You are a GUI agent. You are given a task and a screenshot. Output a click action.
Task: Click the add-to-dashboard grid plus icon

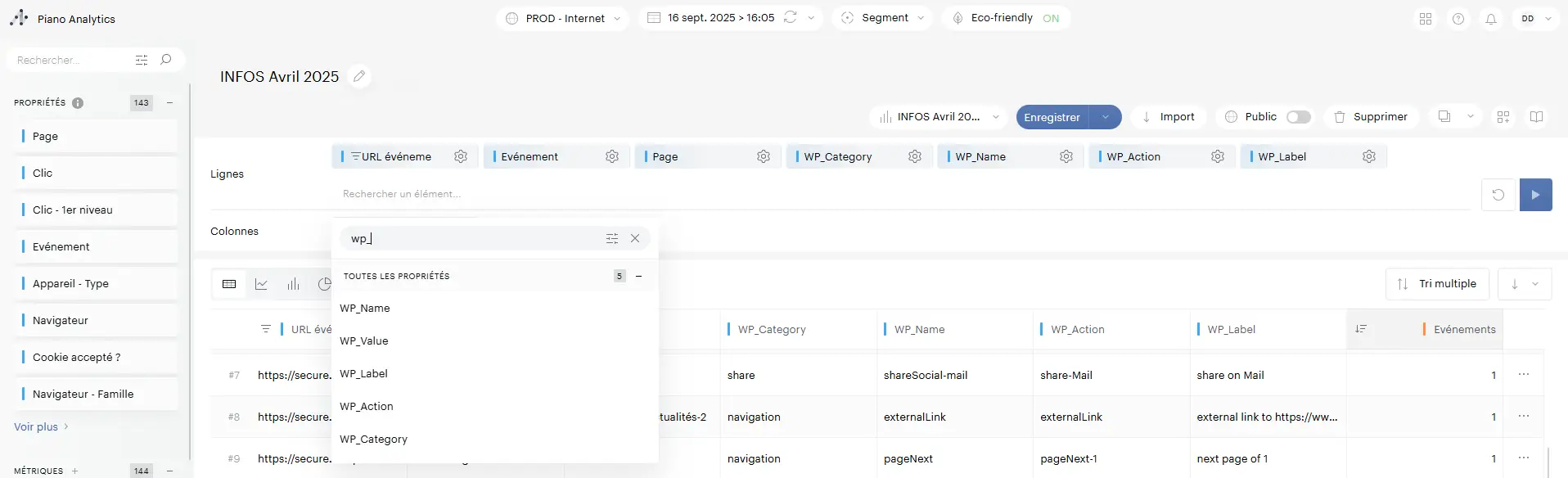[1503, 117]
